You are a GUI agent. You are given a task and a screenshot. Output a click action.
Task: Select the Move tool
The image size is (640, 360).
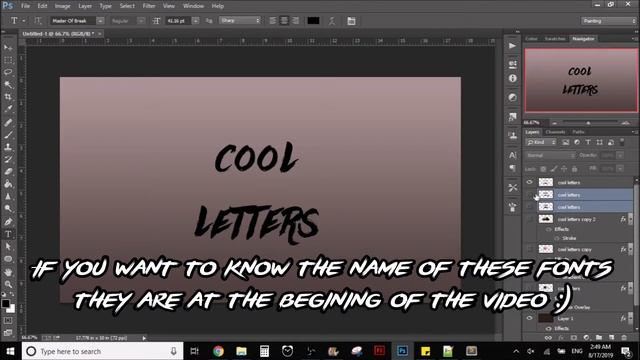pos(8,48)
